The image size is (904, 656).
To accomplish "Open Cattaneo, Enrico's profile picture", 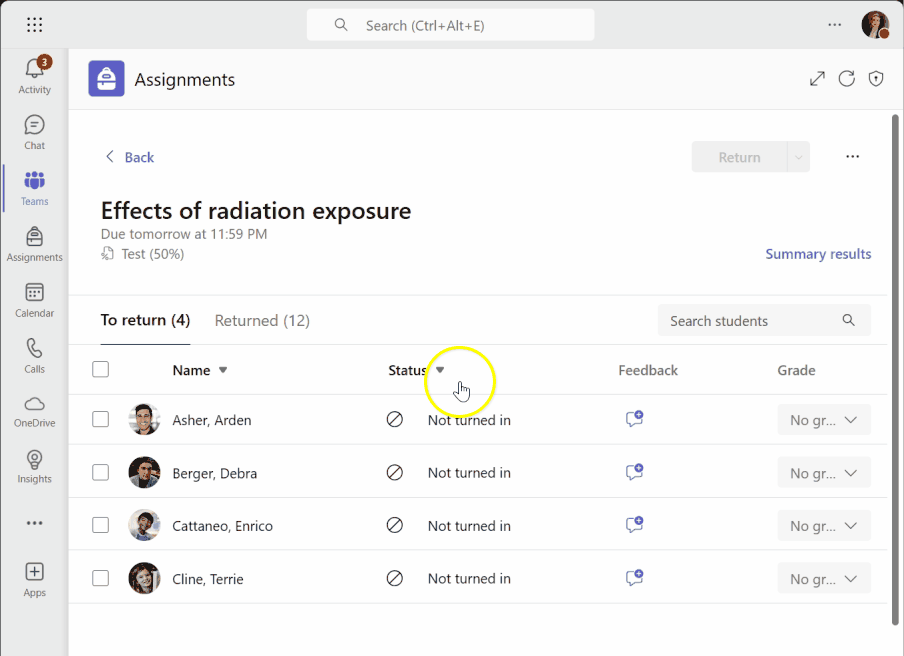I will (144, 525).
